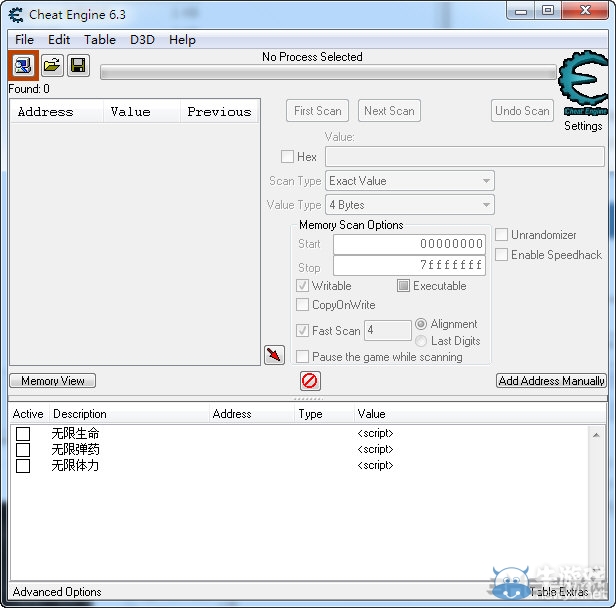The height and width of the screenshot is (608, 616).
Task: Open the Help menu
Action: click(x=182, y=40)
